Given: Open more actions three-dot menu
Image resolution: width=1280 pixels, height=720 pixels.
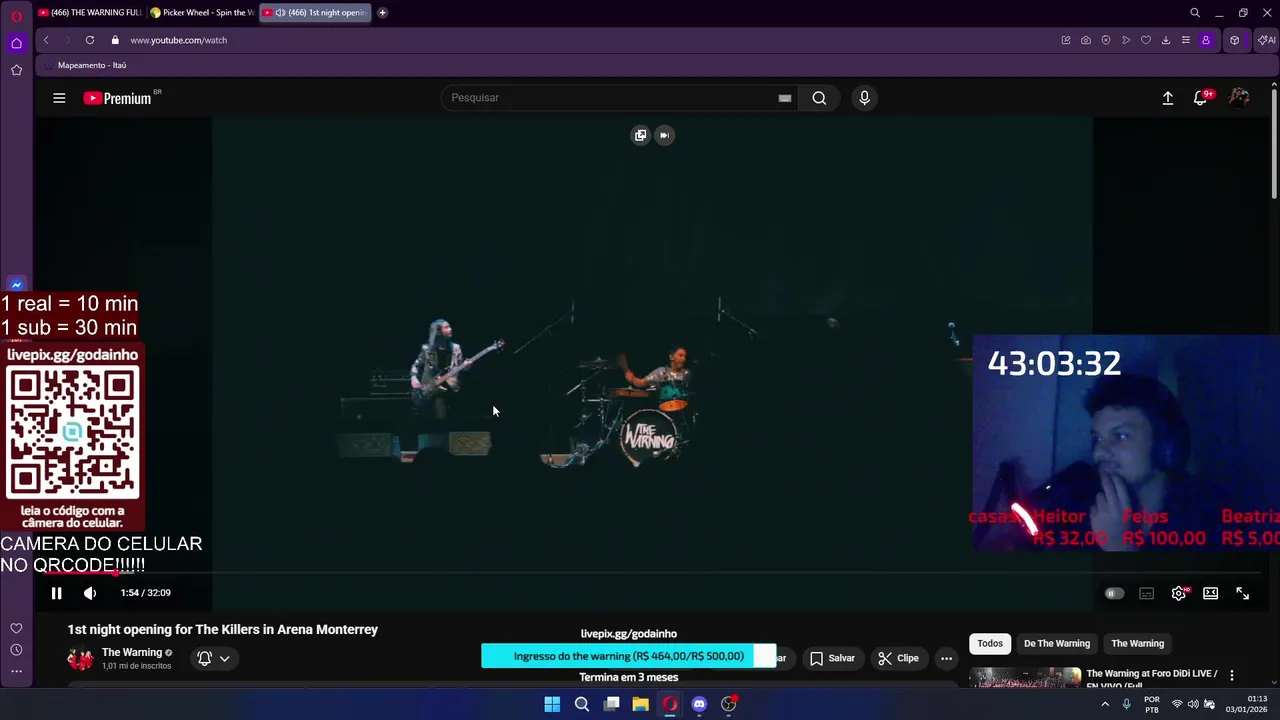Looking at the screenshot, I should pyautogui.click(x=946, y=658).
